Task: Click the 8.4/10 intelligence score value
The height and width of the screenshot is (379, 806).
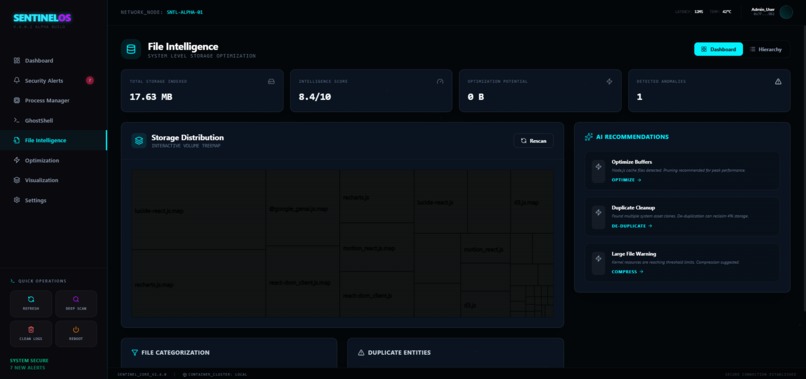Action: coord(315,97)
